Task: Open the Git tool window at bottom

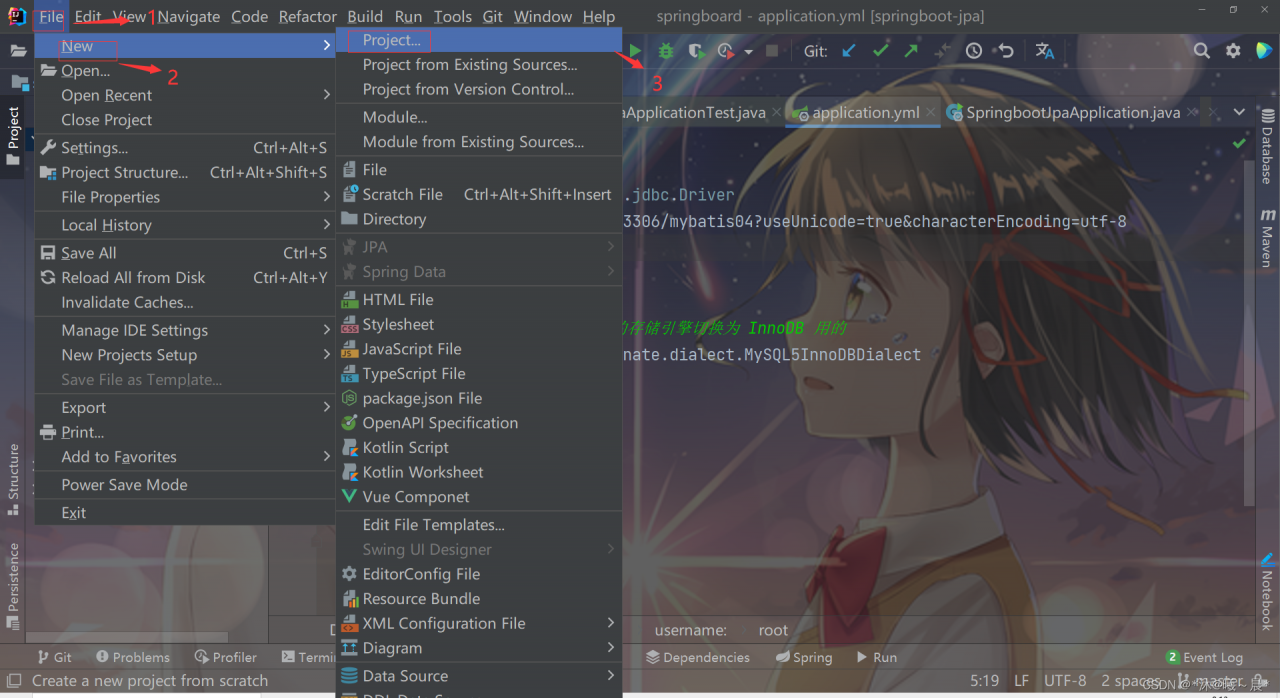Action: [54, 657]
